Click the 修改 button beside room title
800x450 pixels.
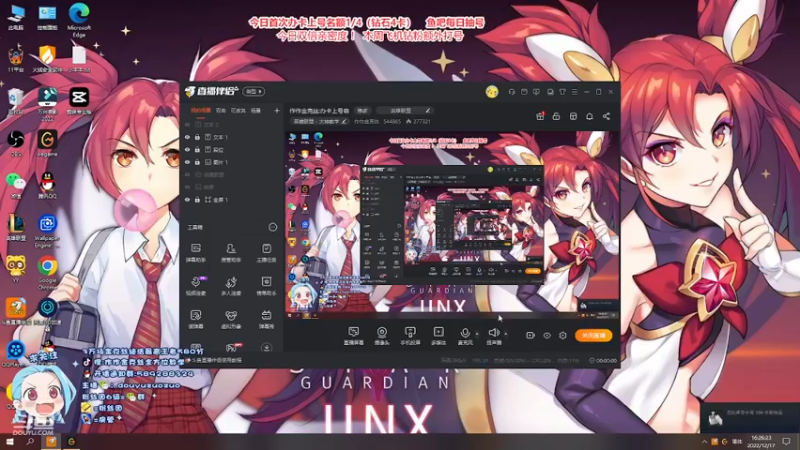click(x=362, y=111)
